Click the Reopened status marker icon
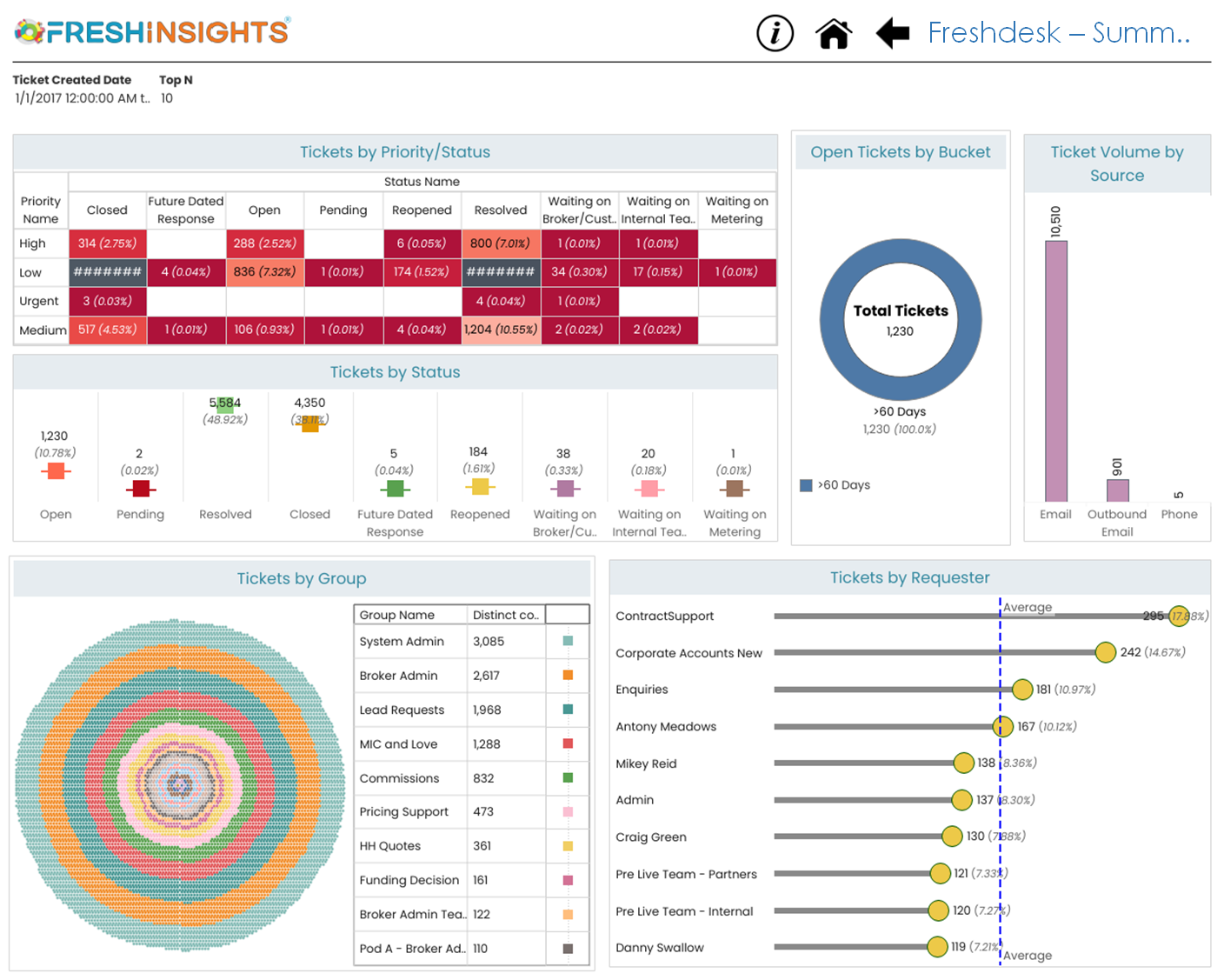This screenshot has height=980, width=1224. [x=479, y=487]
